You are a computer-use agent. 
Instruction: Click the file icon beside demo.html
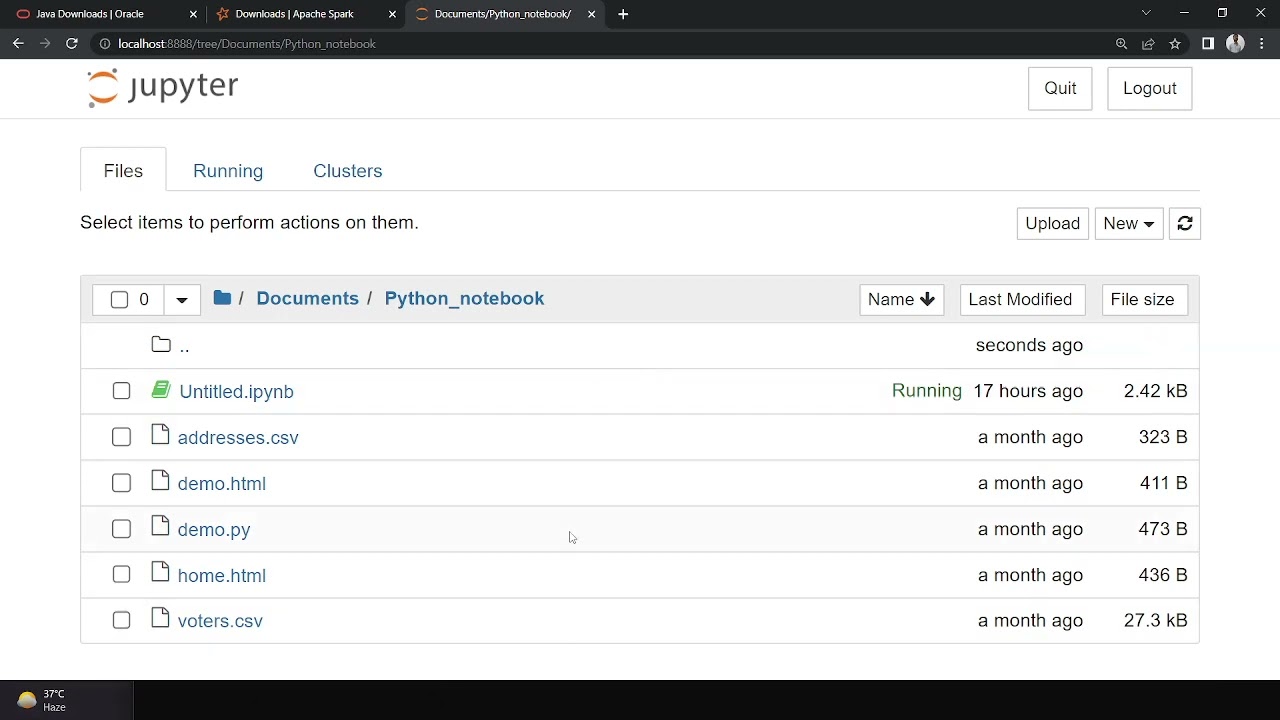tap(160, 481)
